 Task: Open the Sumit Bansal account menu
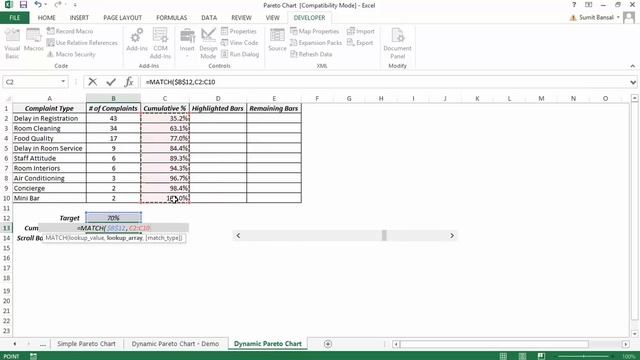pyautogui.click(x=599, y=18)
